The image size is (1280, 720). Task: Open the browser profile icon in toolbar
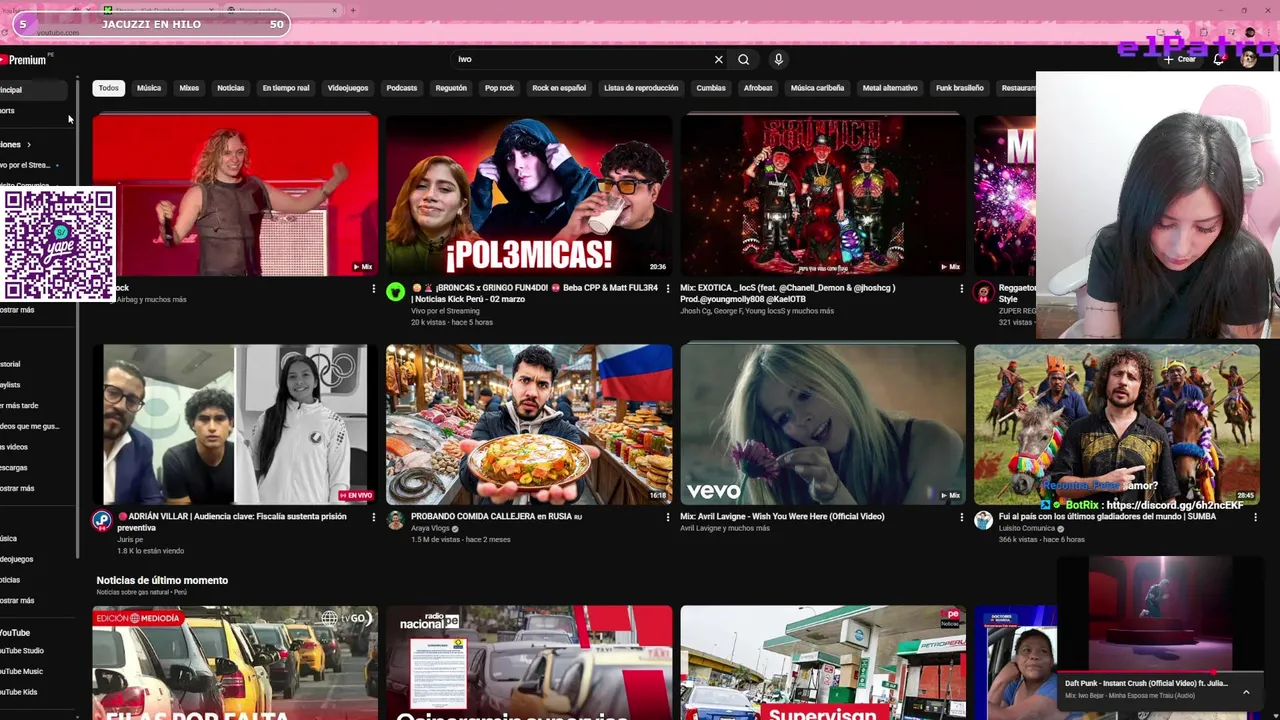point(1250,32)
